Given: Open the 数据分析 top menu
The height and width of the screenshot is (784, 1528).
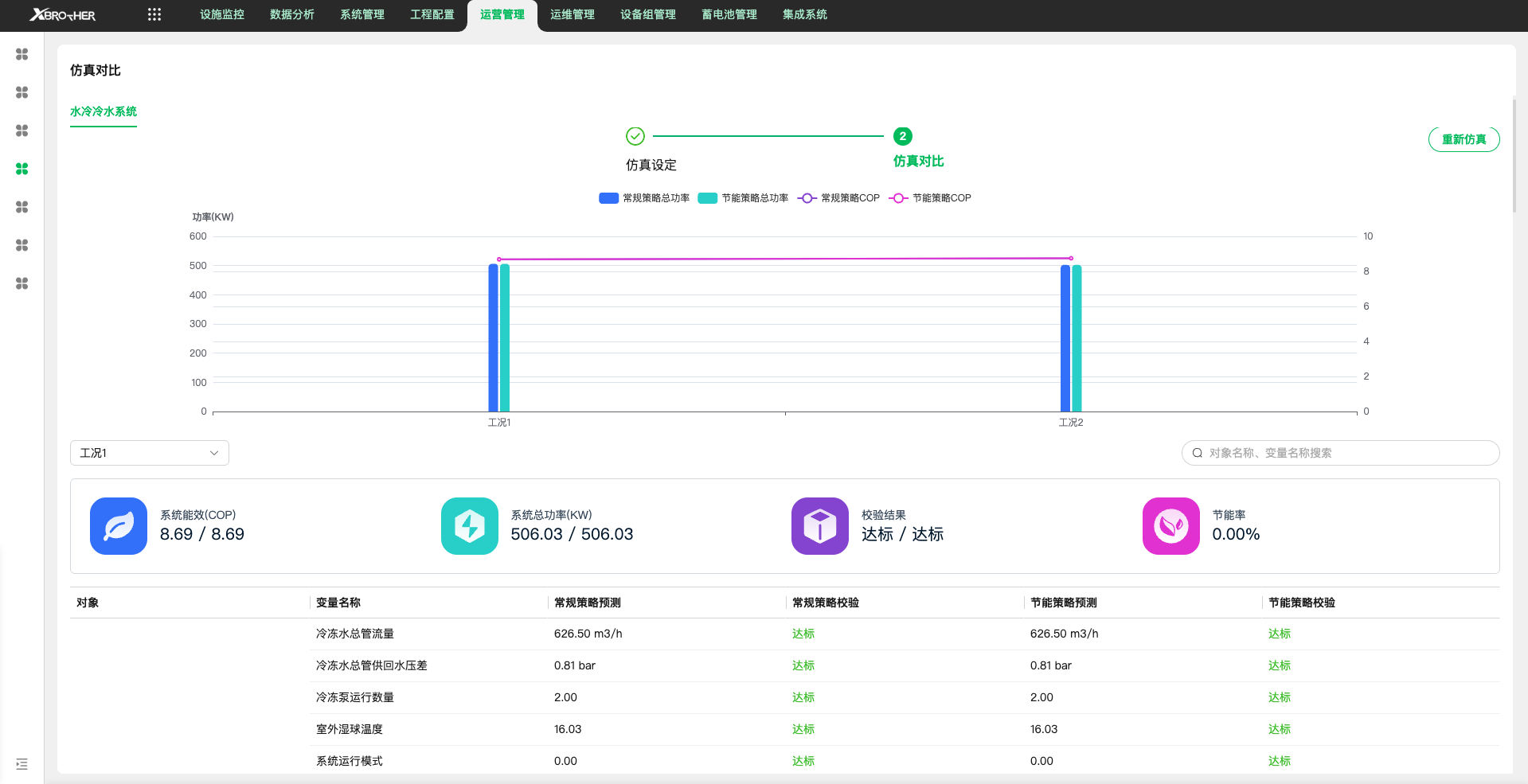Looking at the screenshot, I should tap(292, 14).
